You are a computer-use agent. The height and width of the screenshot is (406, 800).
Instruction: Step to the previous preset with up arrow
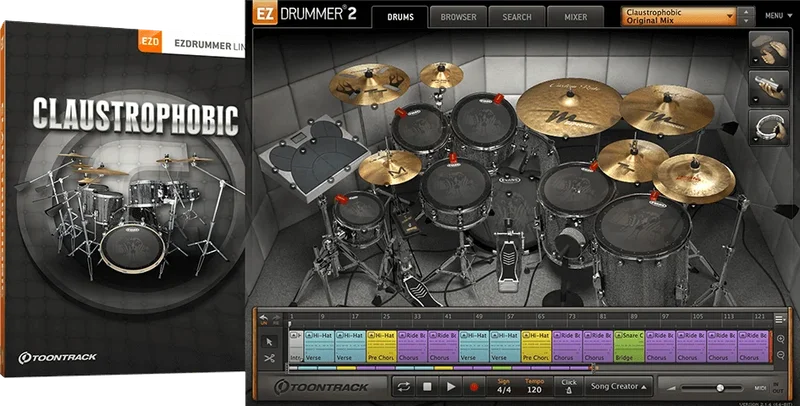click(x=746, y=12)
